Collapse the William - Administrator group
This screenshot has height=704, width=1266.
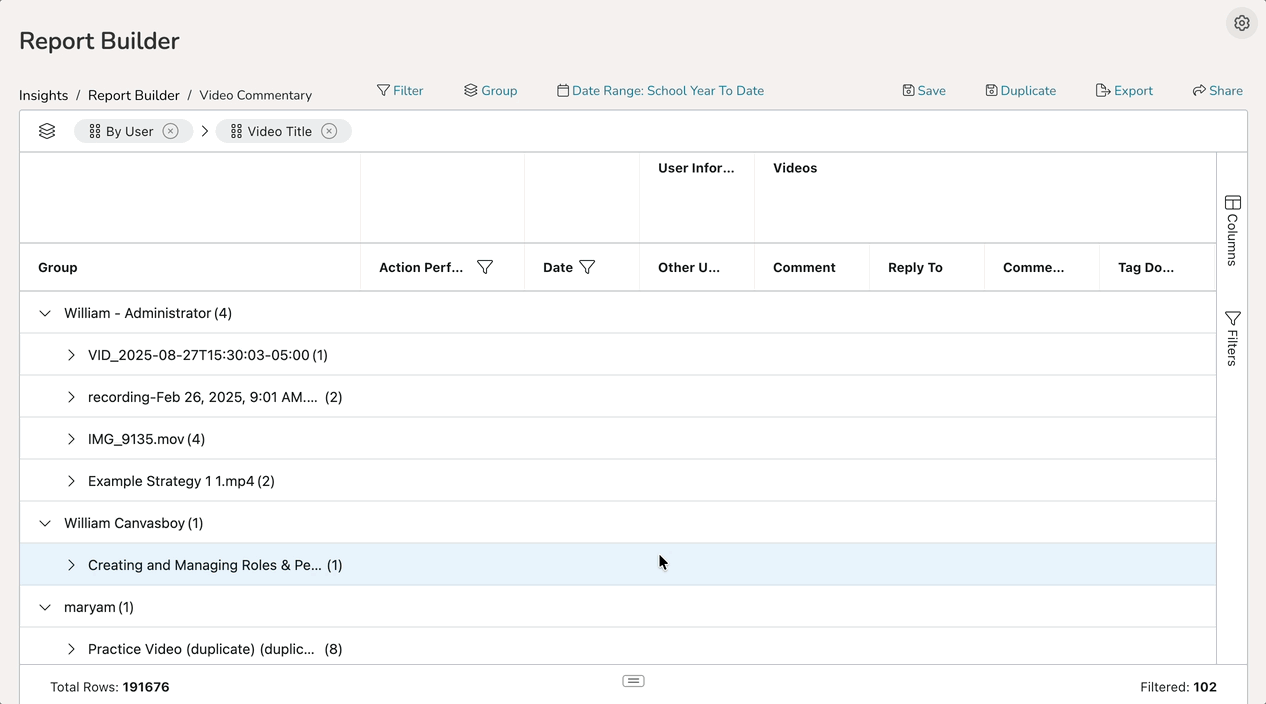[x=45, y=313]
